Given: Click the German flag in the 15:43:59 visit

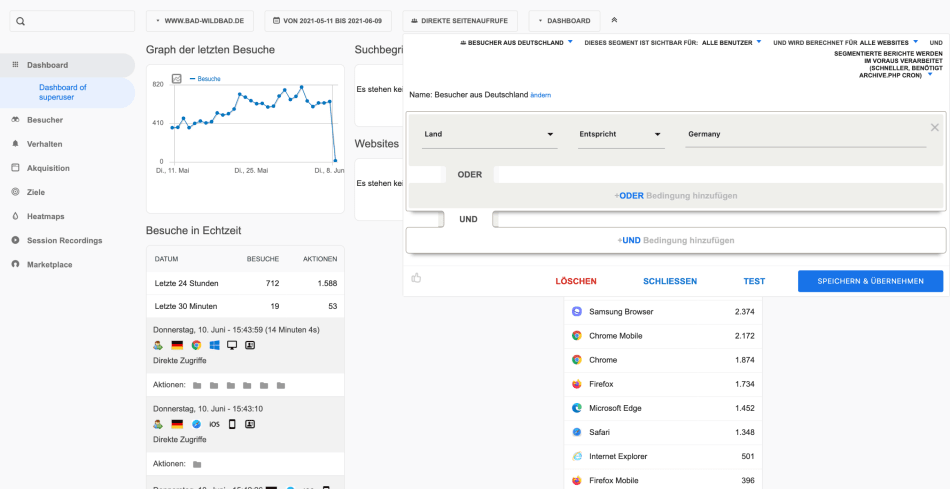Looking at the screenshot, I should (177, 345).
